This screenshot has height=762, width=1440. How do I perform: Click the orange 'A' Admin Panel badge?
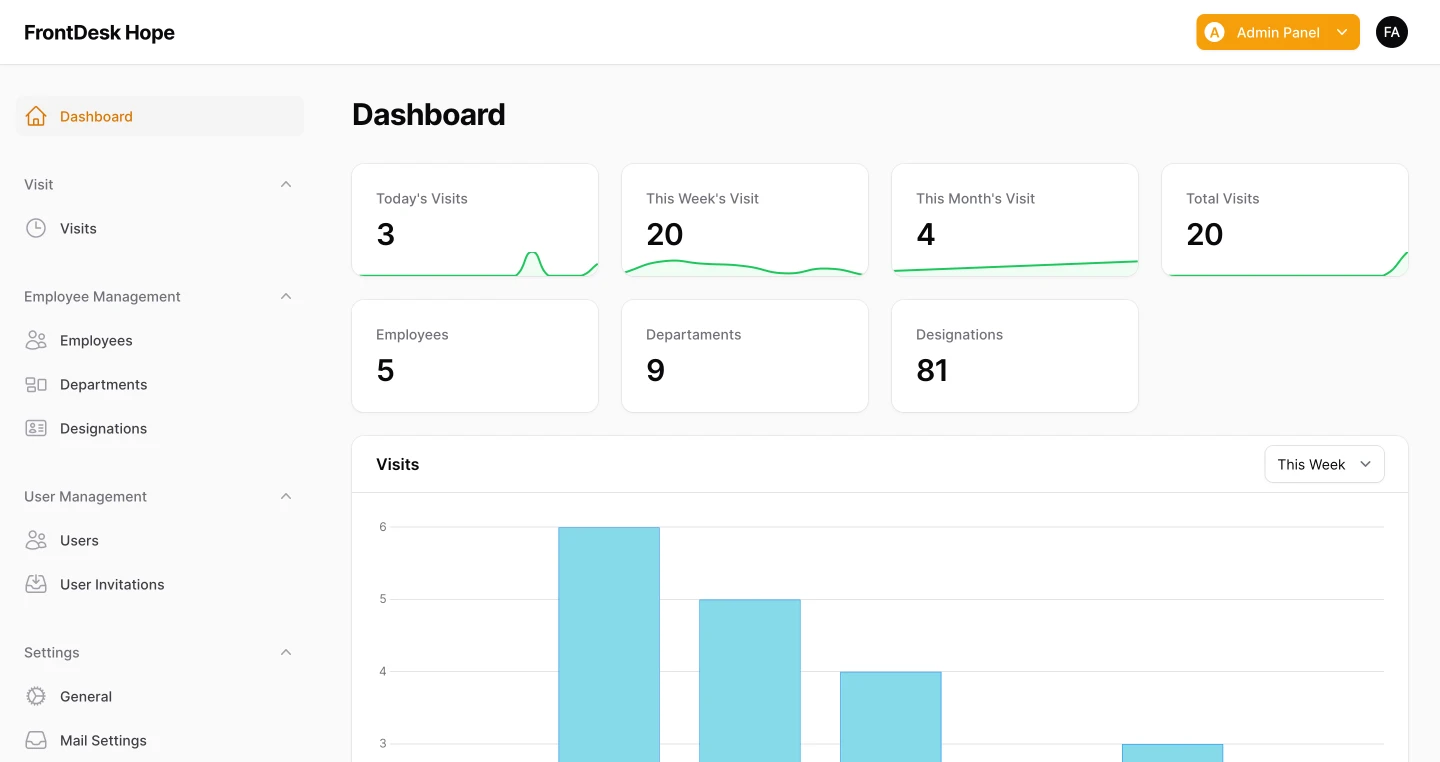tap(1215, 32)
